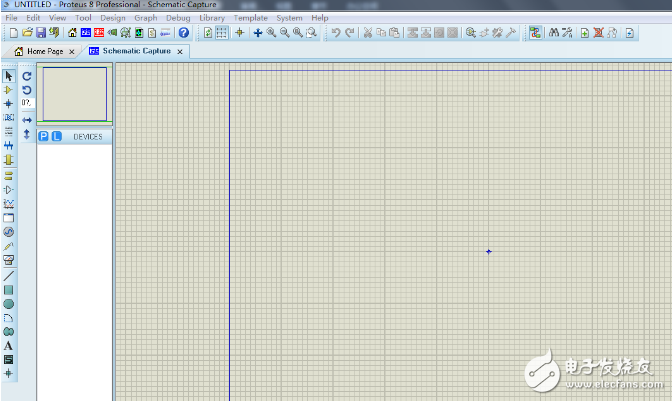The image size is (672, 401).
Task: Open the File menu
Action: coord(11,18)
